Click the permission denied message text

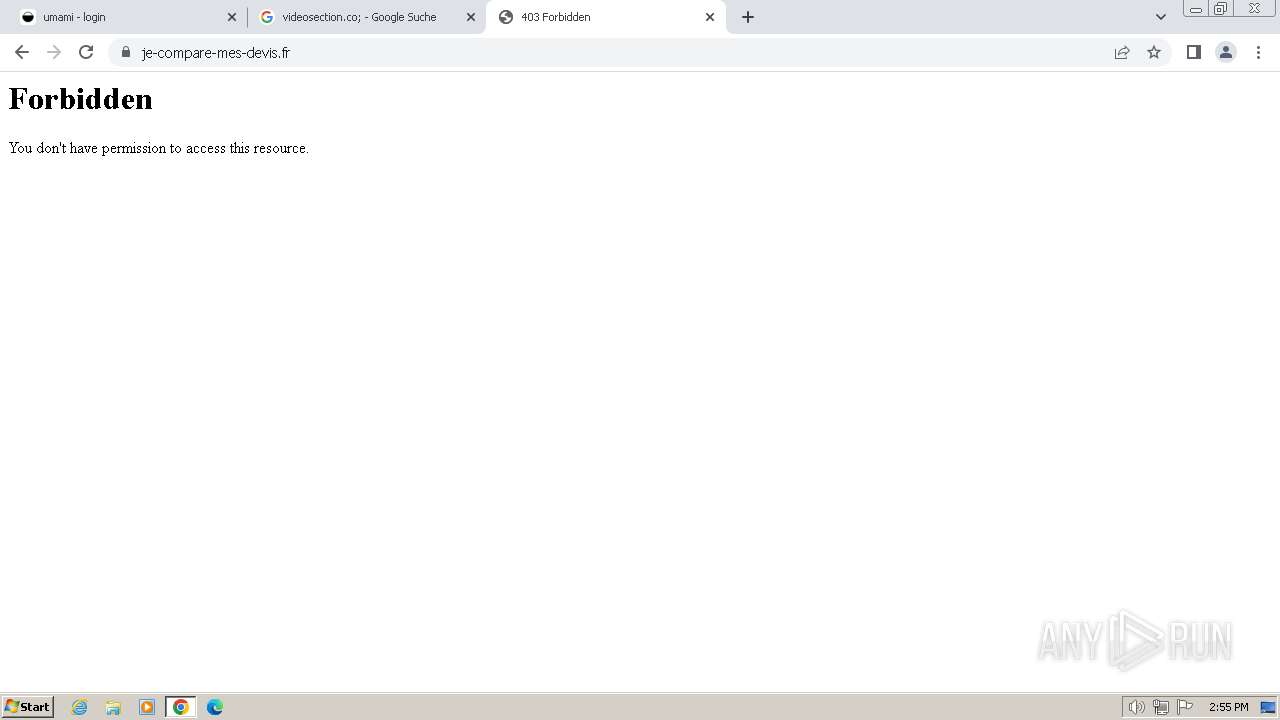159,148
